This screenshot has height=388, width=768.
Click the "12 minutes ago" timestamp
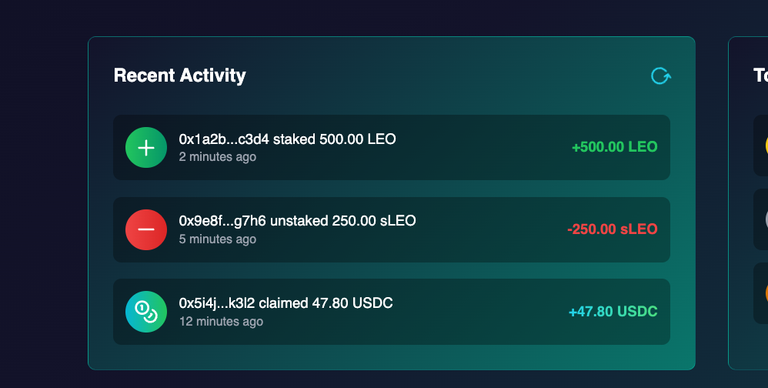pyautogui.click(x=221, y=321)
